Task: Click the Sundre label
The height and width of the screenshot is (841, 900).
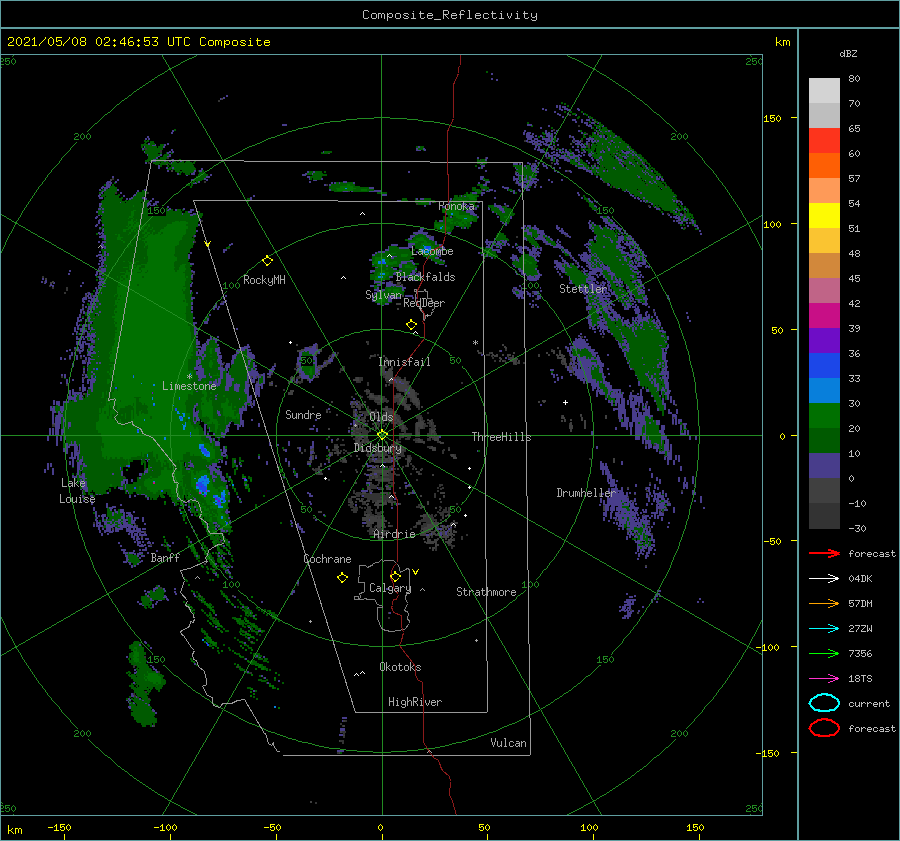Action: 303,414
